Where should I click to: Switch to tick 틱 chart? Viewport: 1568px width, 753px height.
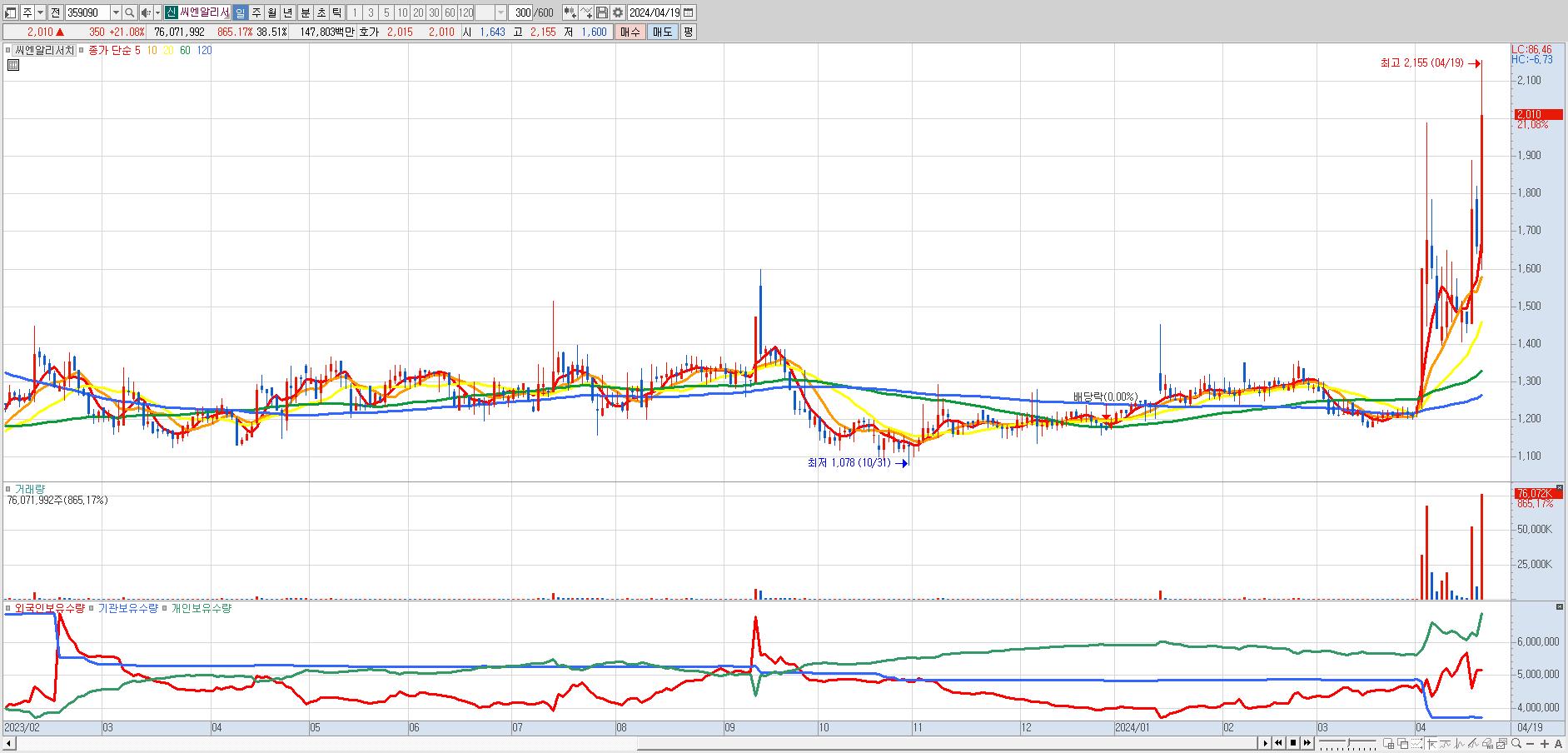point(336,12)
